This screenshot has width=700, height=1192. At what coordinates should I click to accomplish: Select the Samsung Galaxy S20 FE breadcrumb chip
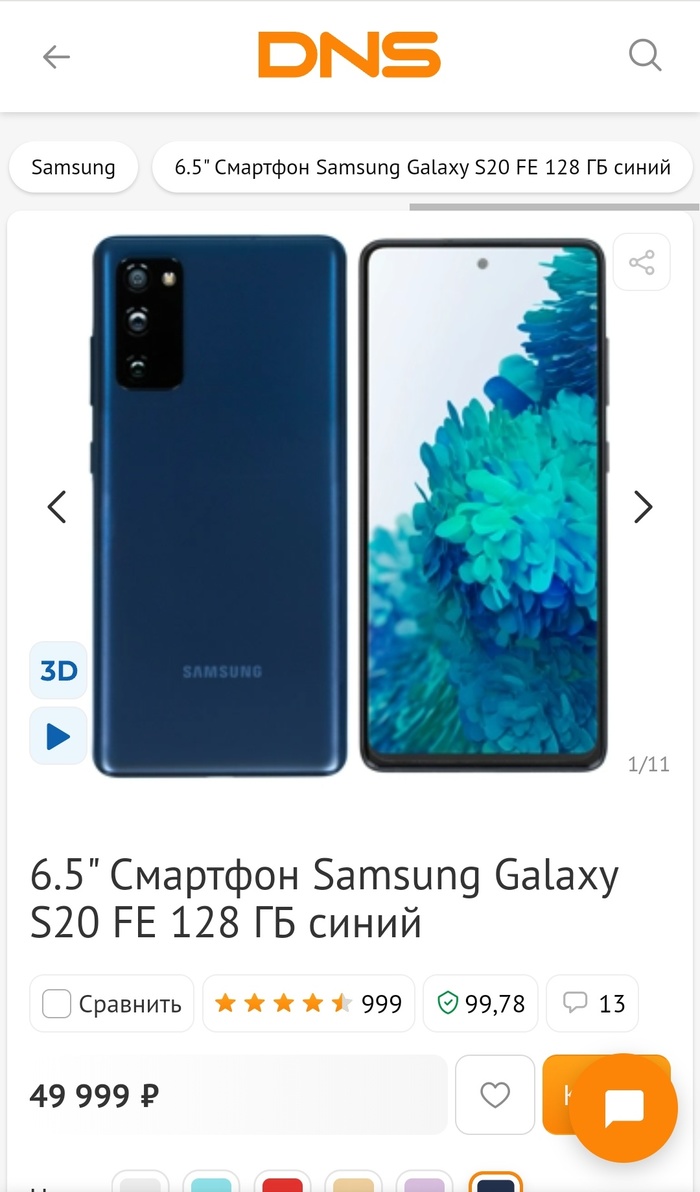423,167
